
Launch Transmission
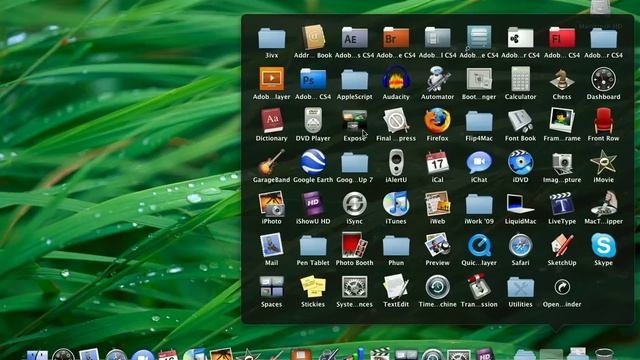pyautogui.click(x=479, y=287)
